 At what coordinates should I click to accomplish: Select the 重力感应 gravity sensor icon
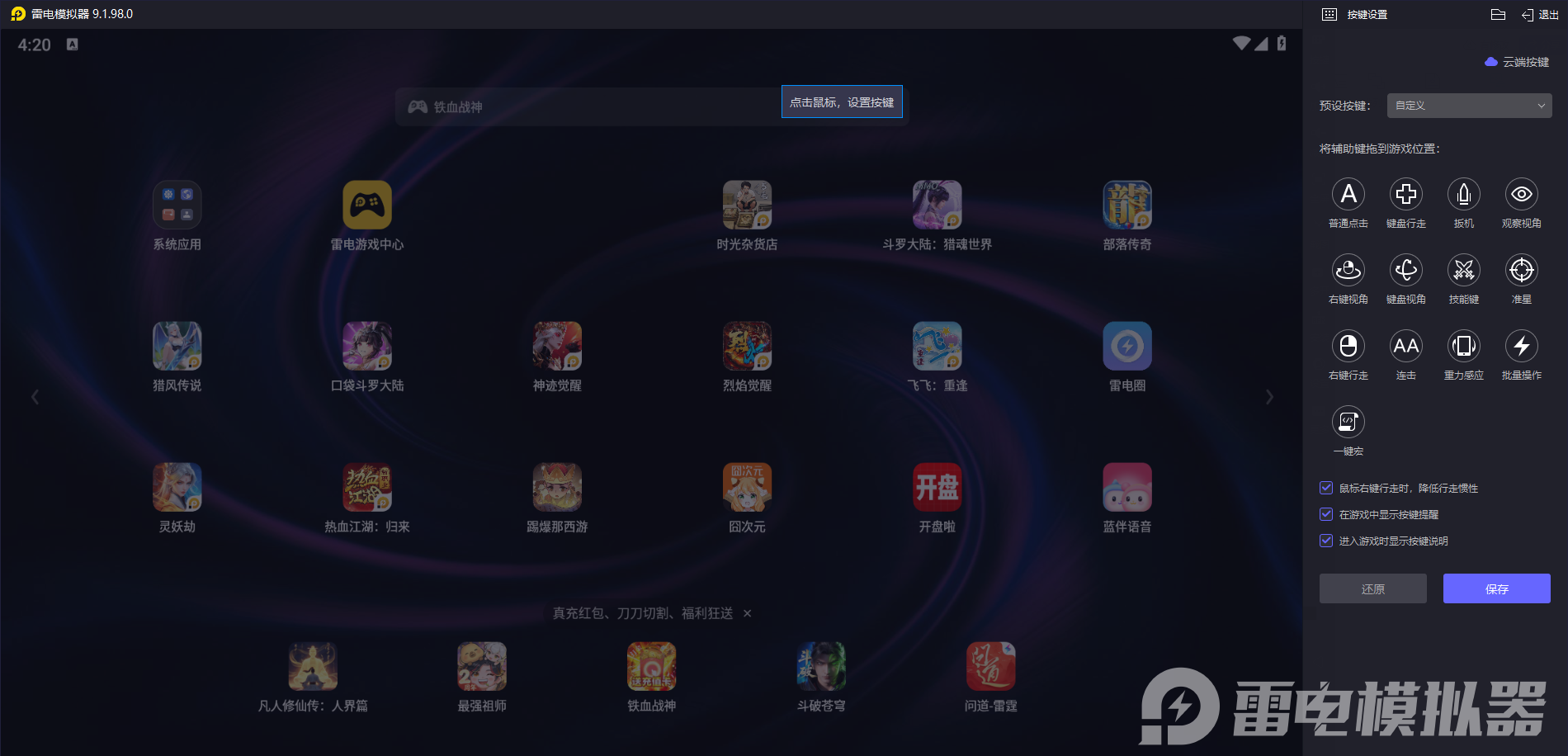tap(1464, 346)
